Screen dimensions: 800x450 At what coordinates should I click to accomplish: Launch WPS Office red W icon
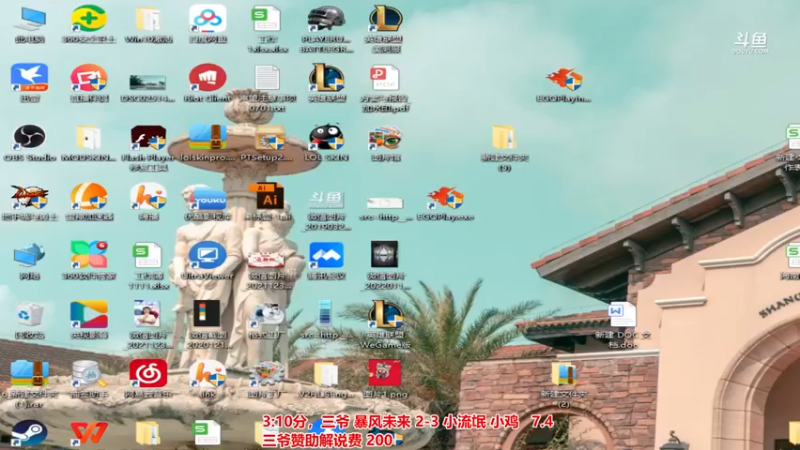(89, 433)
